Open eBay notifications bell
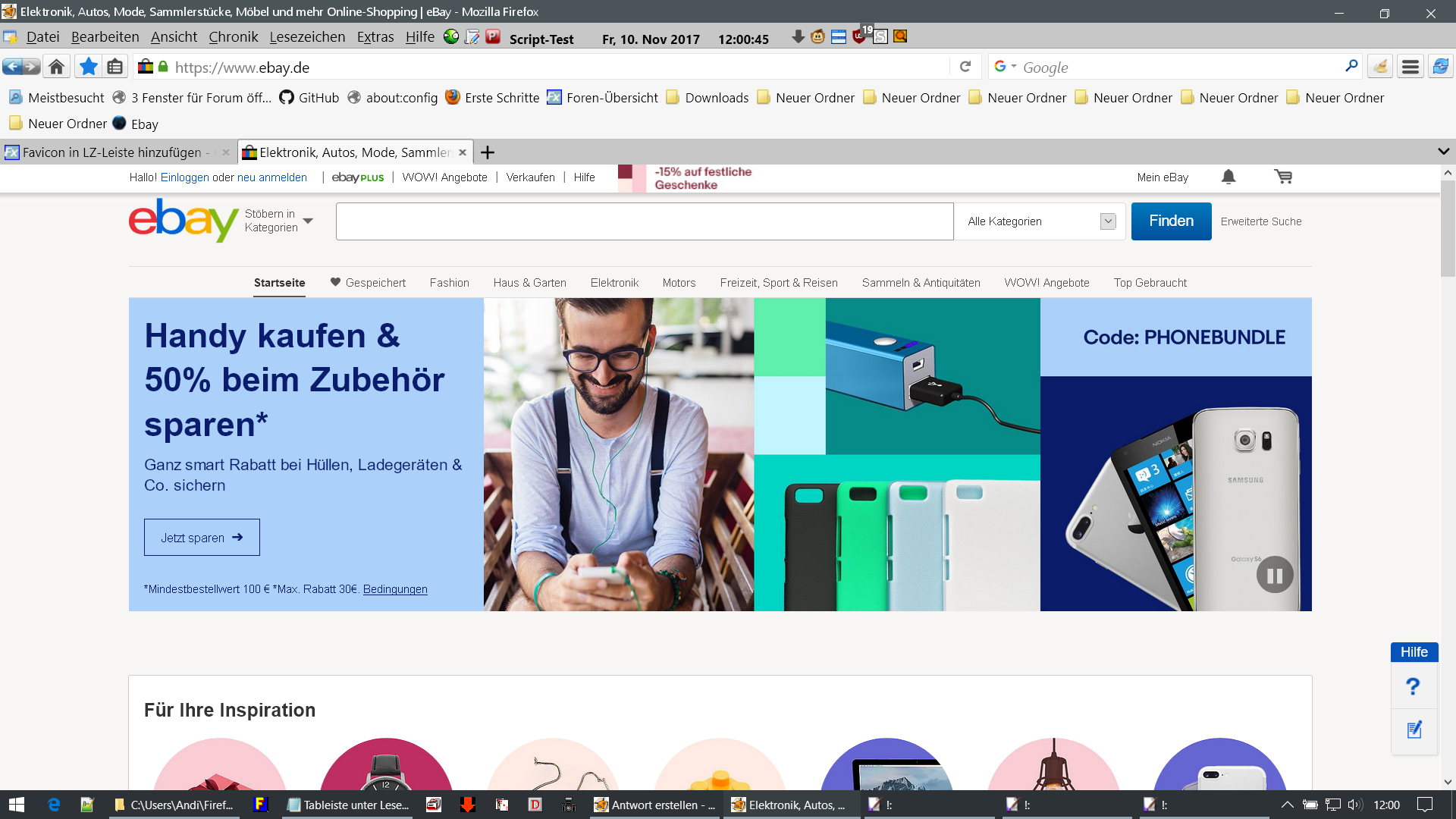 click(1228, 177)
